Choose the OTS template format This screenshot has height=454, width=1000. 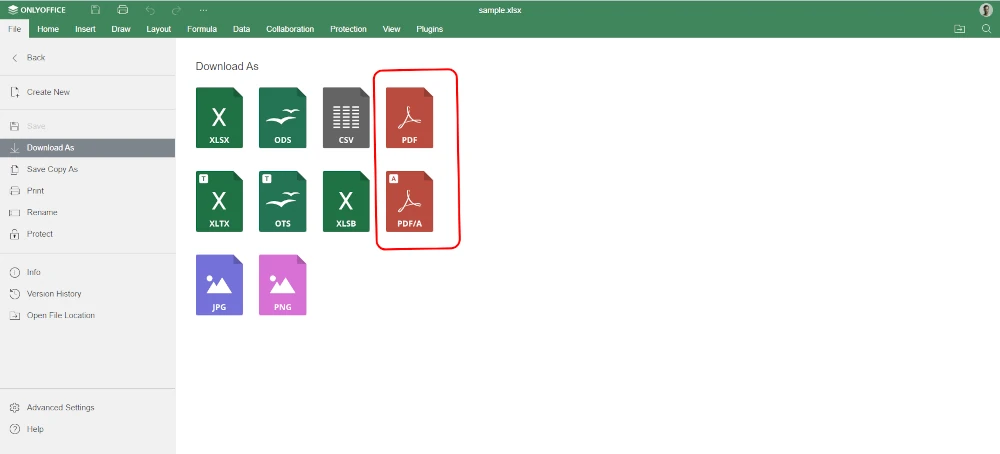283,201
